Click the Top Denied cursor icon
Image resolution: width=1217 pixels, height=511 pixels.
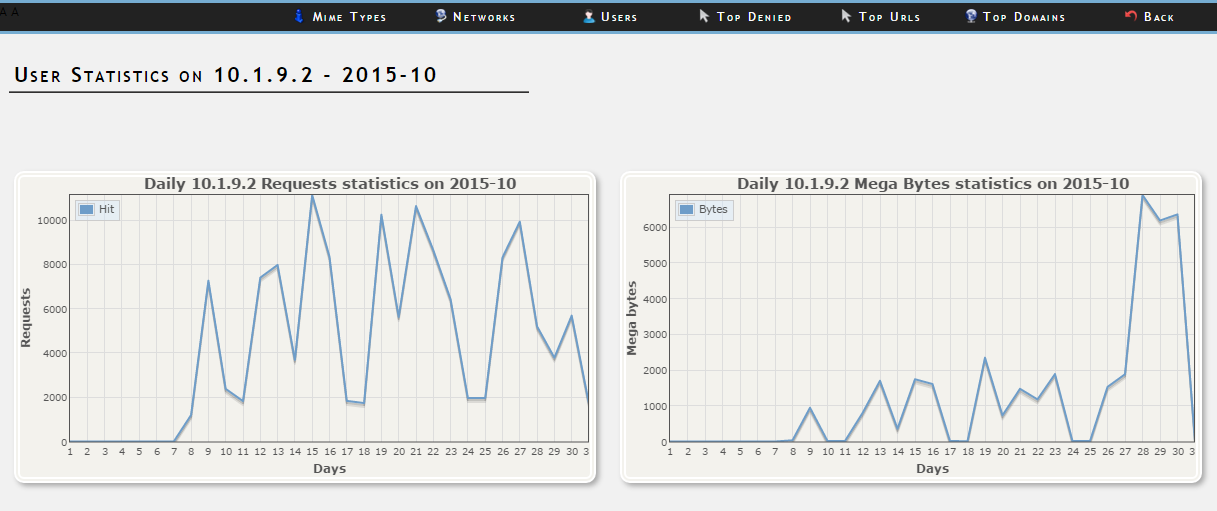[x=704, y=16]
